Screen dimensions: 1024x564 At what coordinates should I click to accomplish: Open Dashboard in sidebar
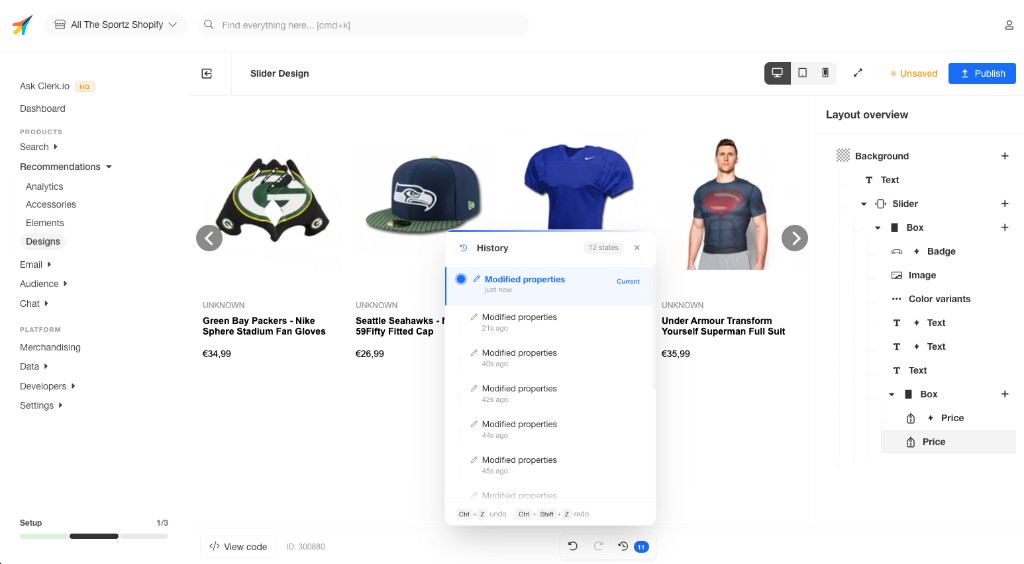42,108
